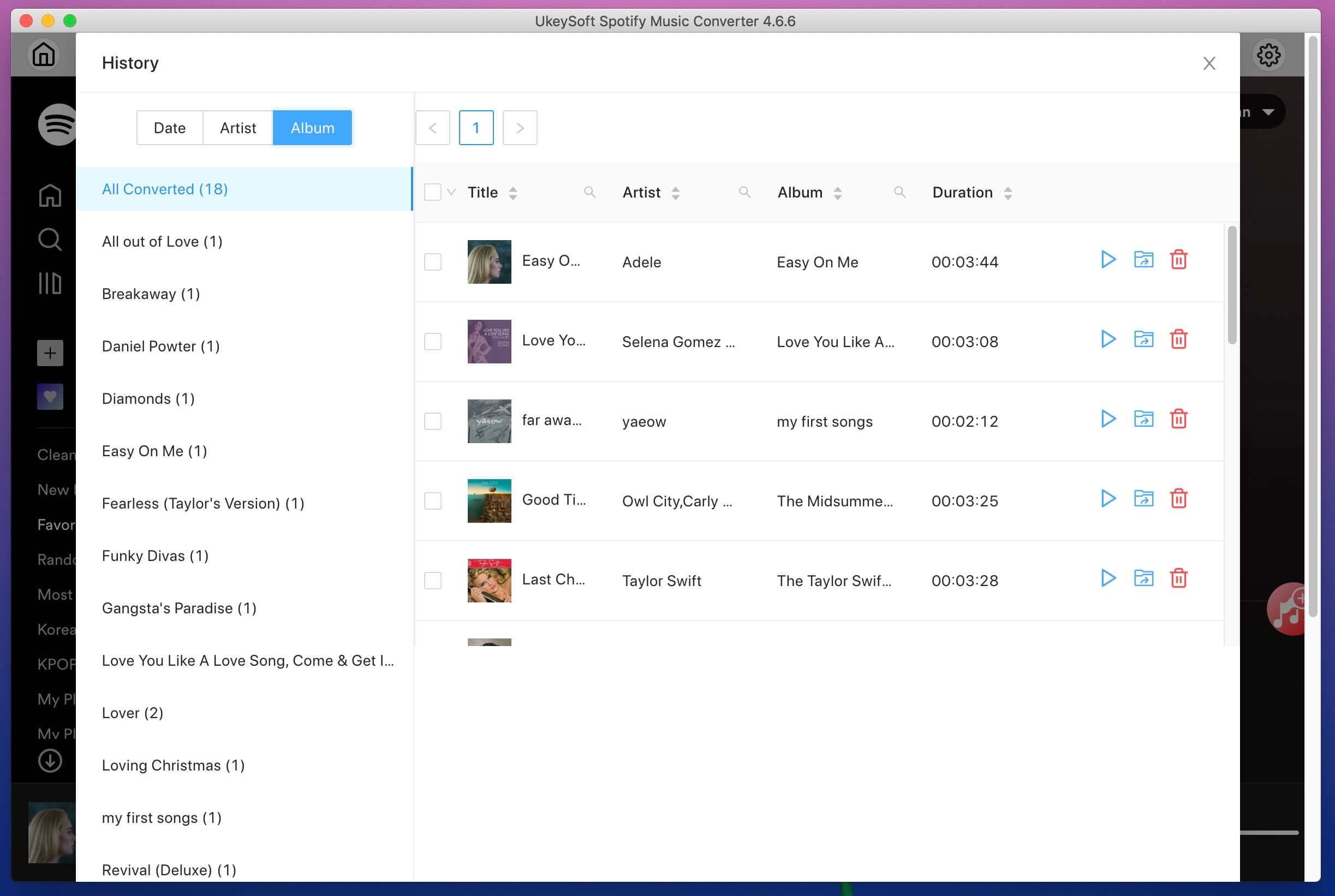1335x896 pixels.
Task: Select Diamonds (1) album
Action: pyautogui.click(x=244, y=399)
